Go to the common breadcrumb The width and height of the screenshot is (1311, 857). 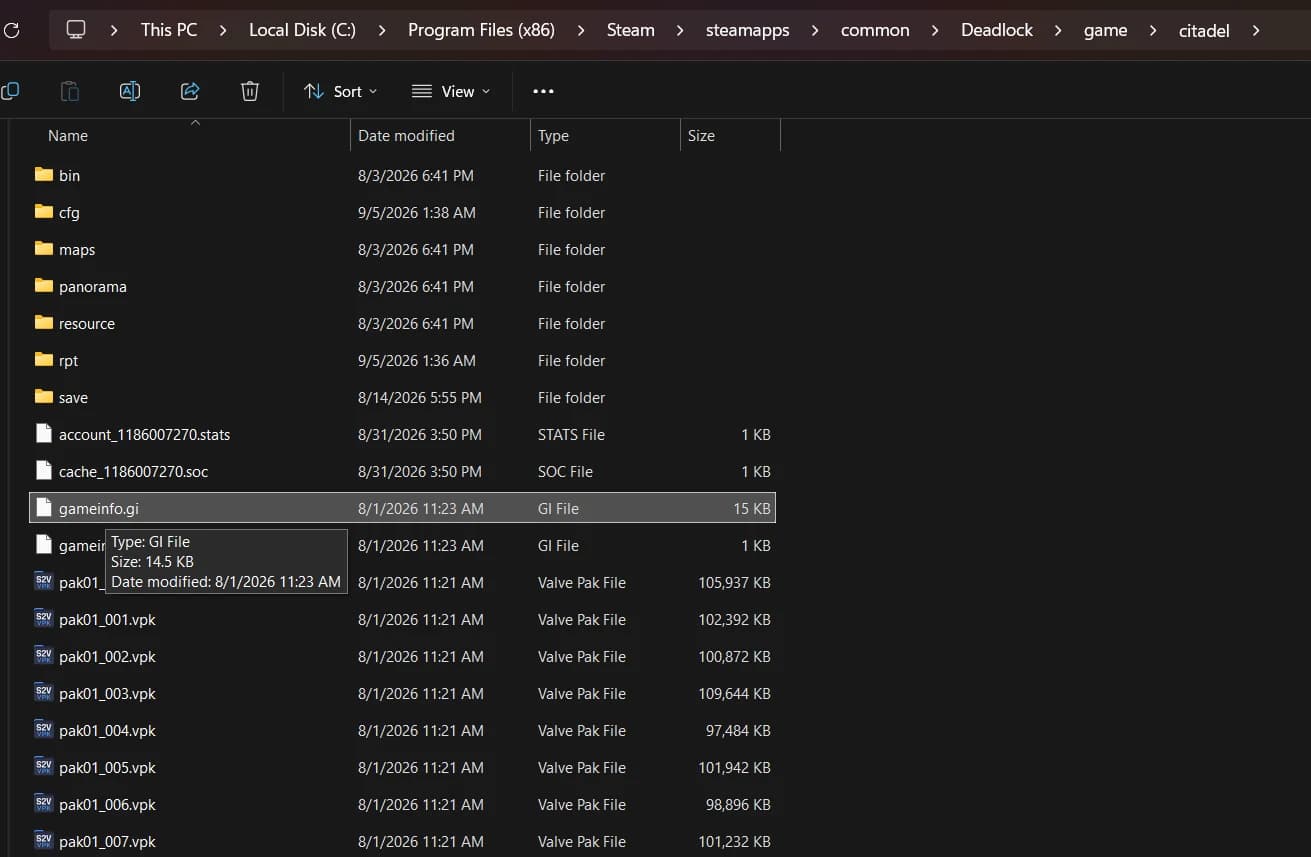875,30
